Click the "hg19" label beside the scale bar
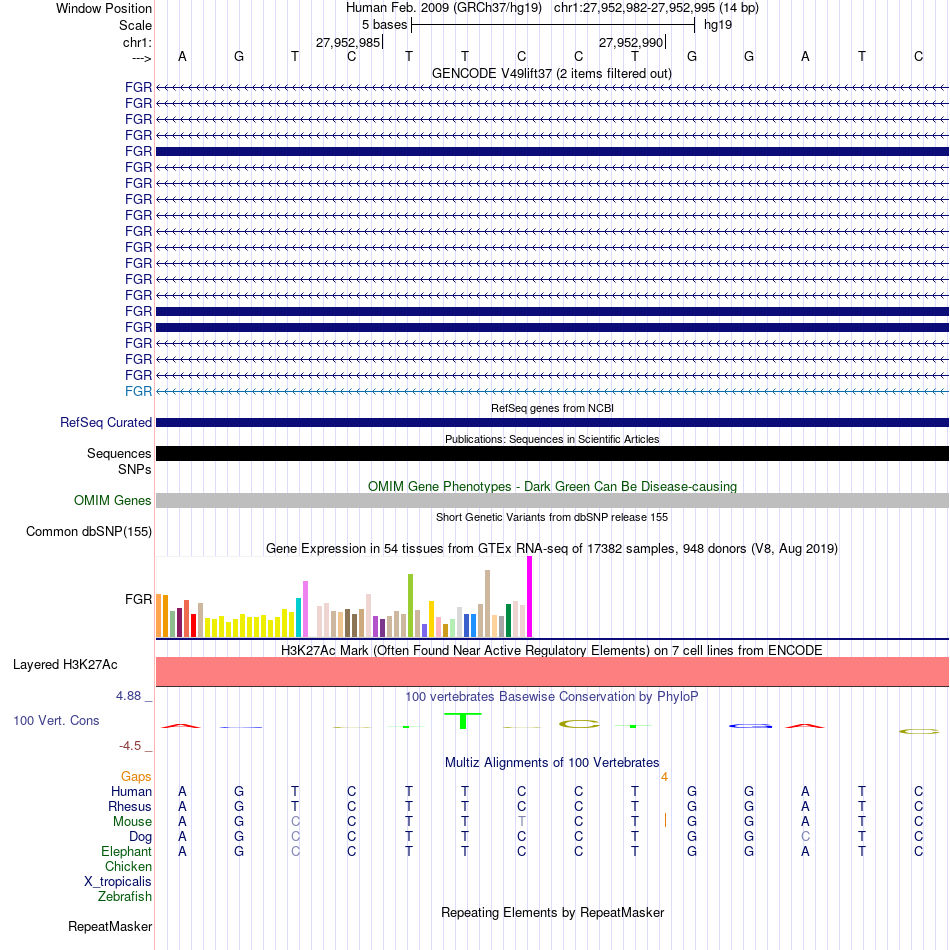 point(718,25)
